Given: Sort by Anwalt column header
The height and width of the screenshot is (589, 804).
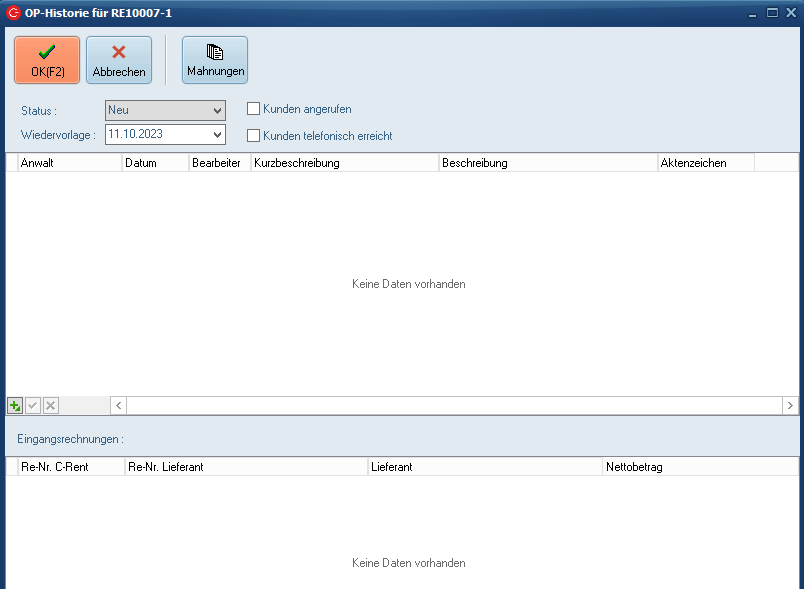Looking at the screenshot, I should [70, 163].
